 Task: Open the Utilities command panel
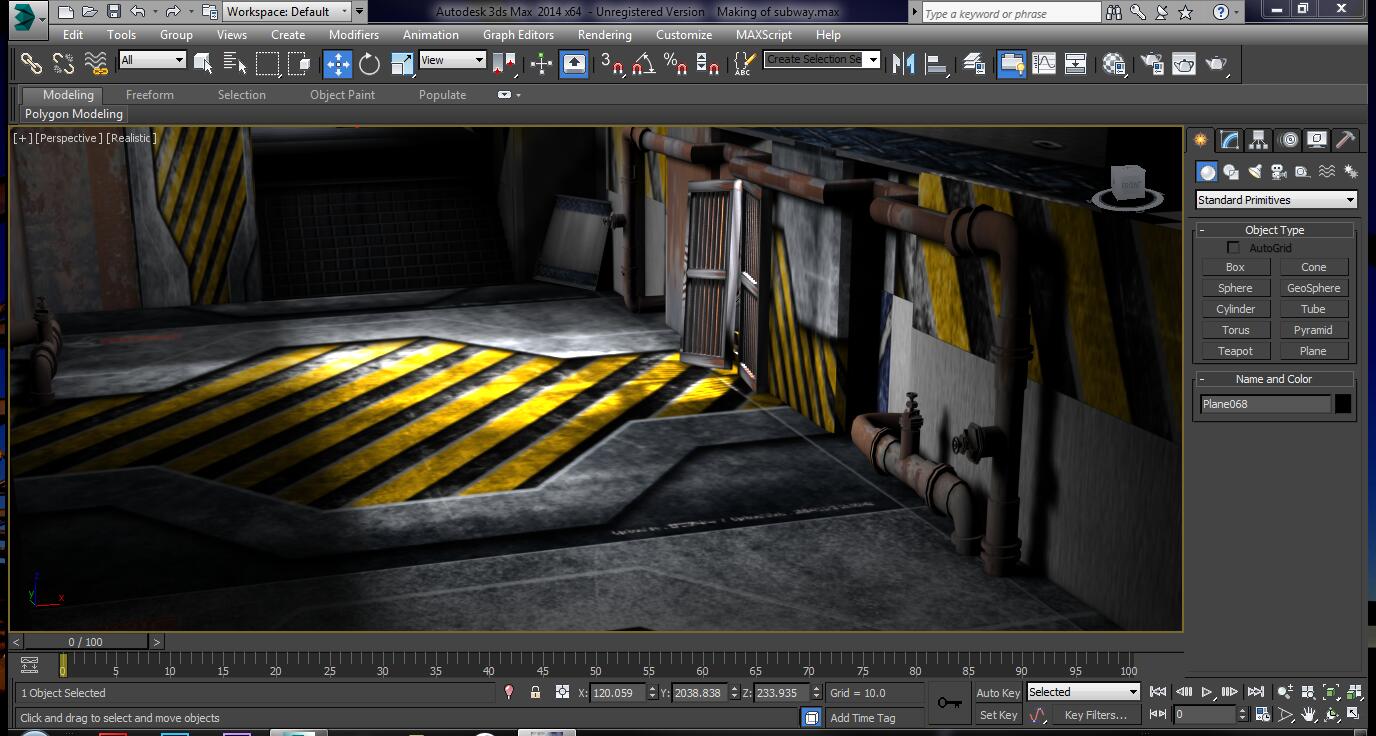coord(1345,140)
